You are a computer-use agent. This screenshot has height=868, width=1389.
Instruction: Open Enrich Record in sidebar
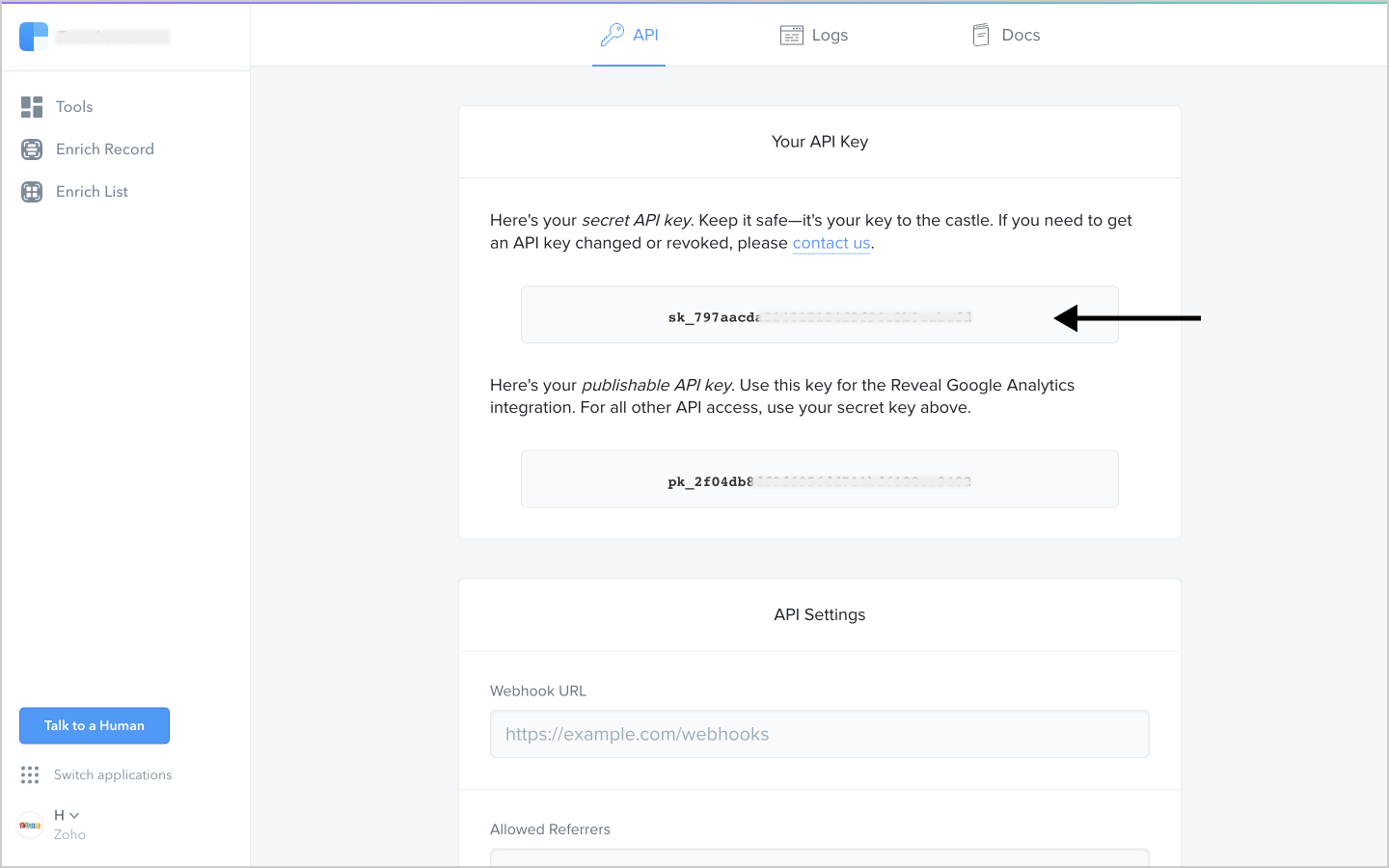[104, 149]
